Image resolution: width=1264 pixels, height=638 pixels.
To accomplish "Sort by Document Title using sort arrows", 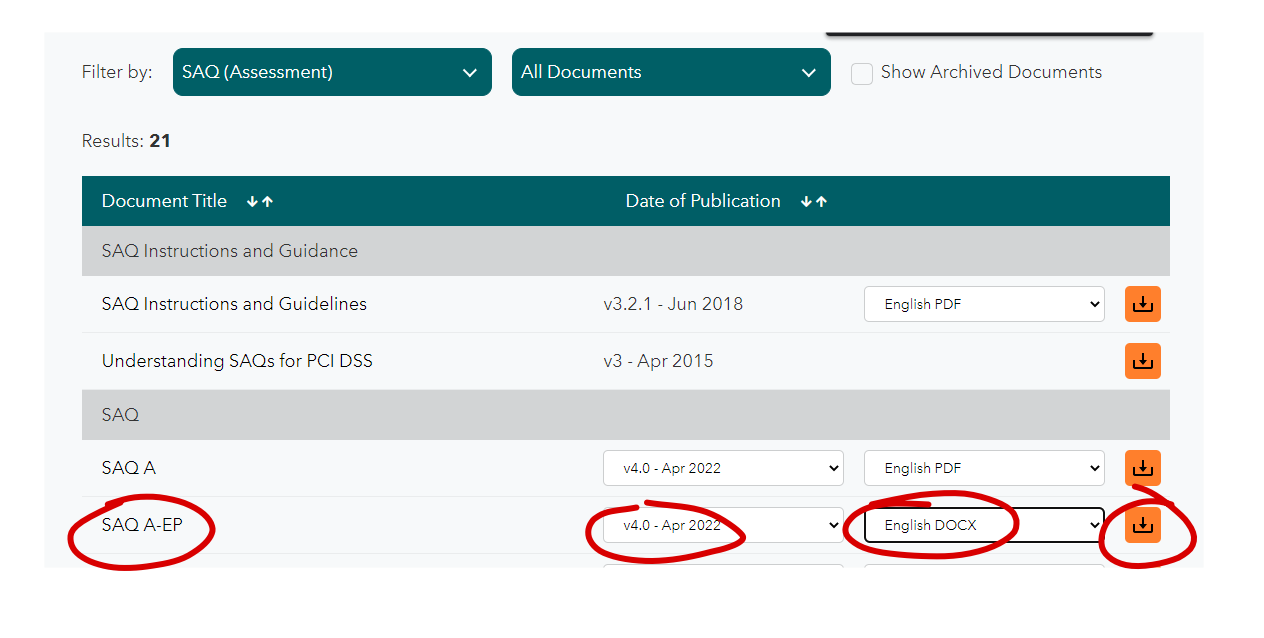I will [x=260, y=201].
